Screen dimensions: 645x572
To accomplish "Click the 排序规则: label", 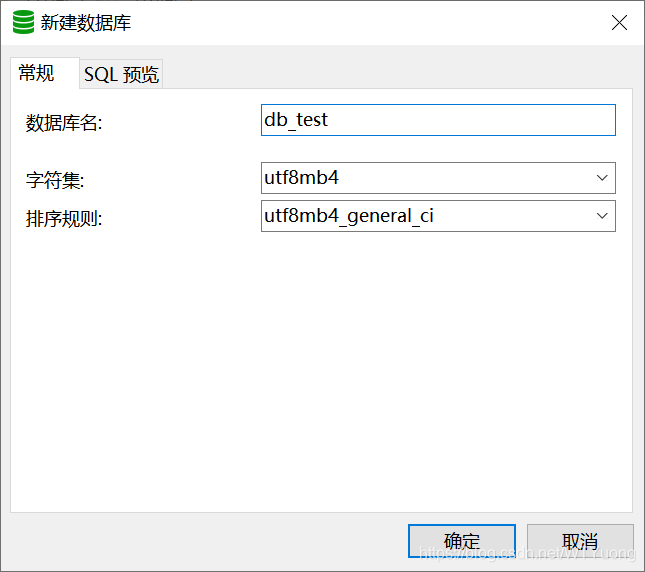I will point(64,218).
